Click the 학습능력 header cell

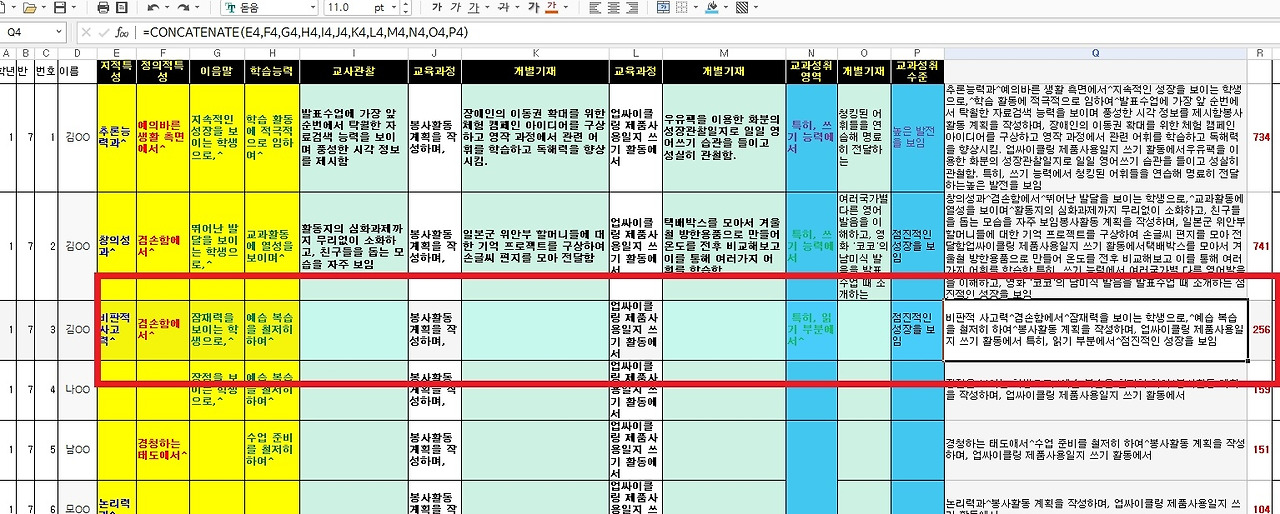point(272,71)
